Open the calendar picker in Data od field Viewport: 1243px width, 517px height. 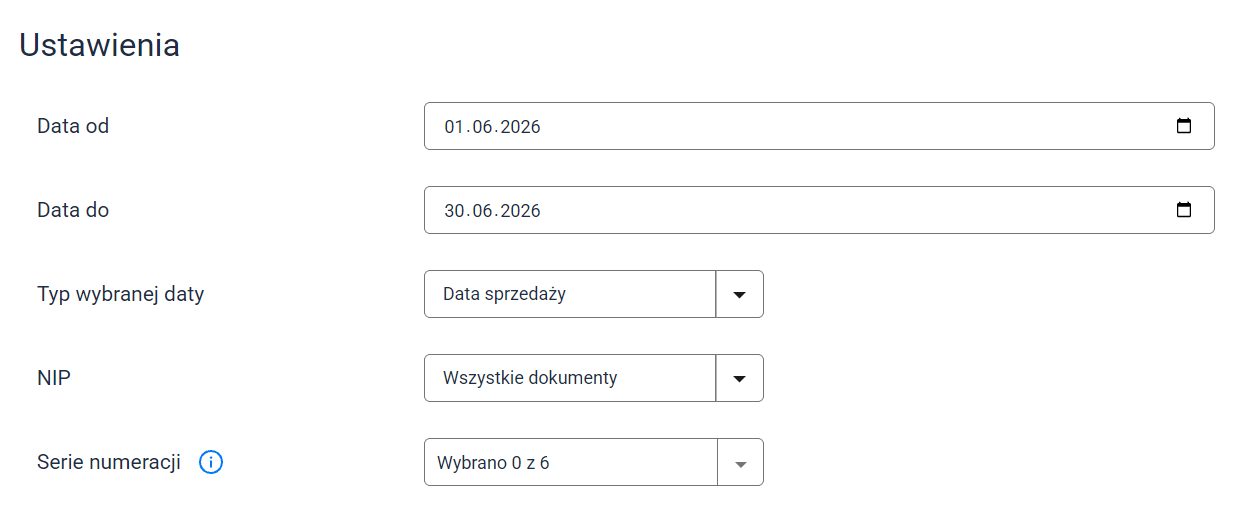1184,126
